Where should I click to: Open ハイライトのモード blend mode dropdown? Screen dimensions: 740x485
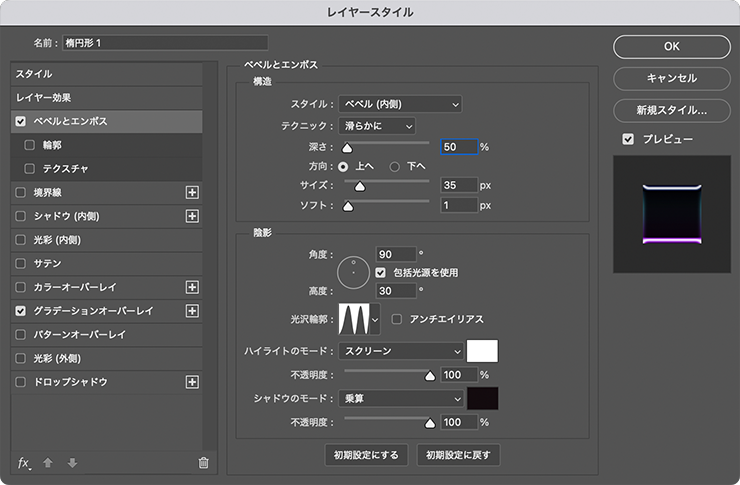click(x=402, y=351)
